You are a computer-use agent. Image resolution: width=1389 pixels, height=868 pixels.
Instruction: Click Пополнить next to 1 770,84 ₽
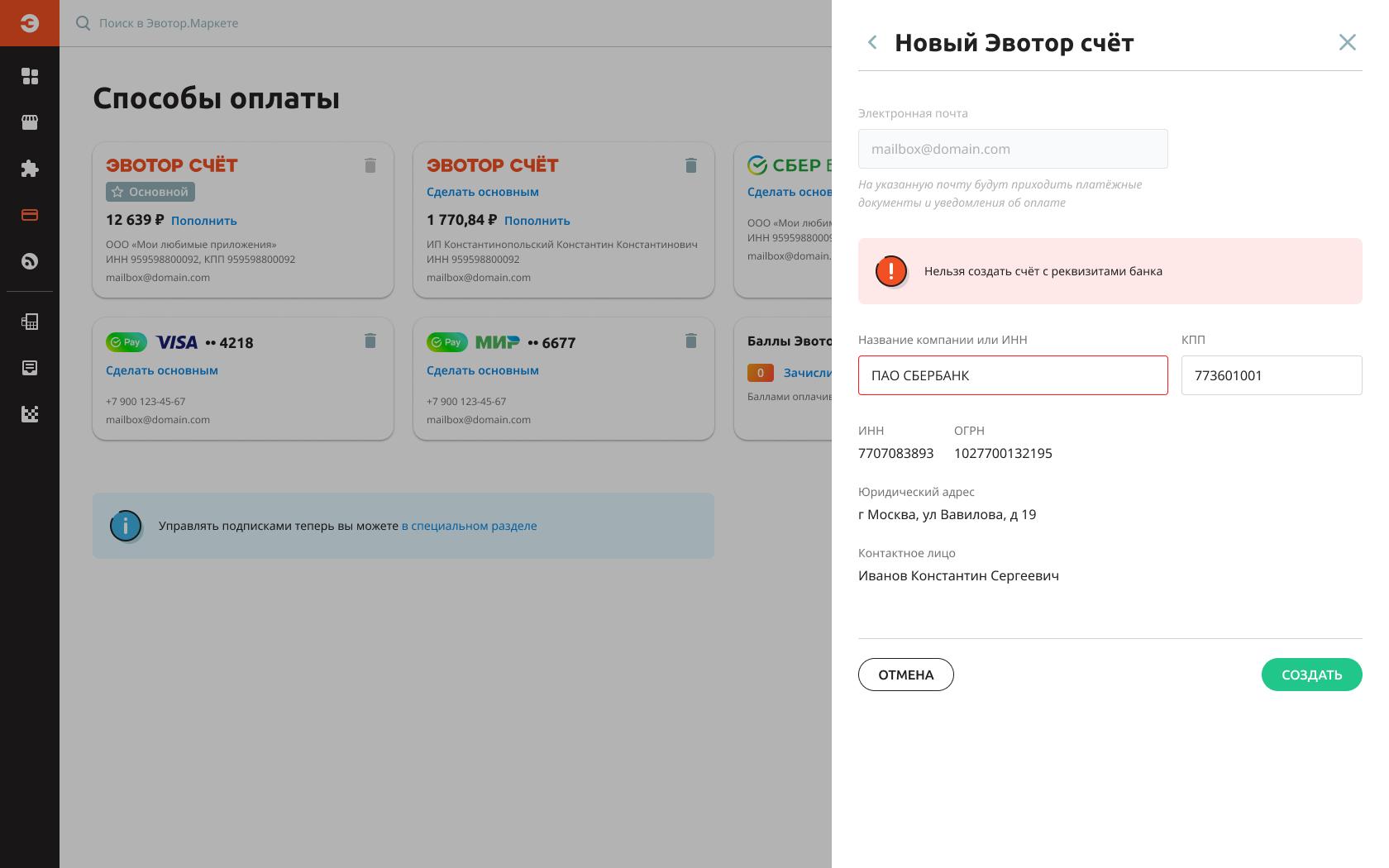click(x=537, y=221)
